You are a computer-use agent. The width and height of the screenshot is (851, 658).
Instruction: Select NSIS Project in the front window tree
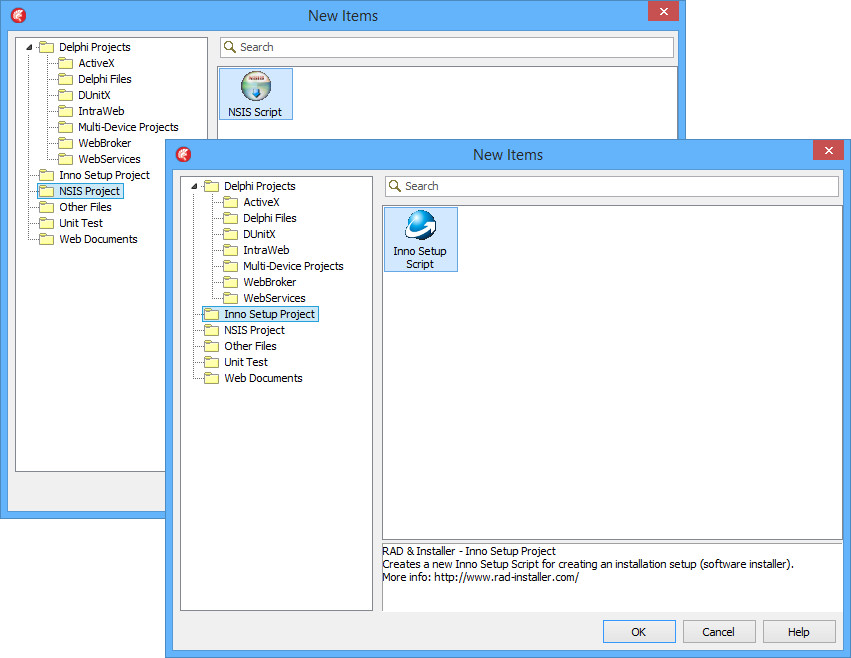point(255,330)
